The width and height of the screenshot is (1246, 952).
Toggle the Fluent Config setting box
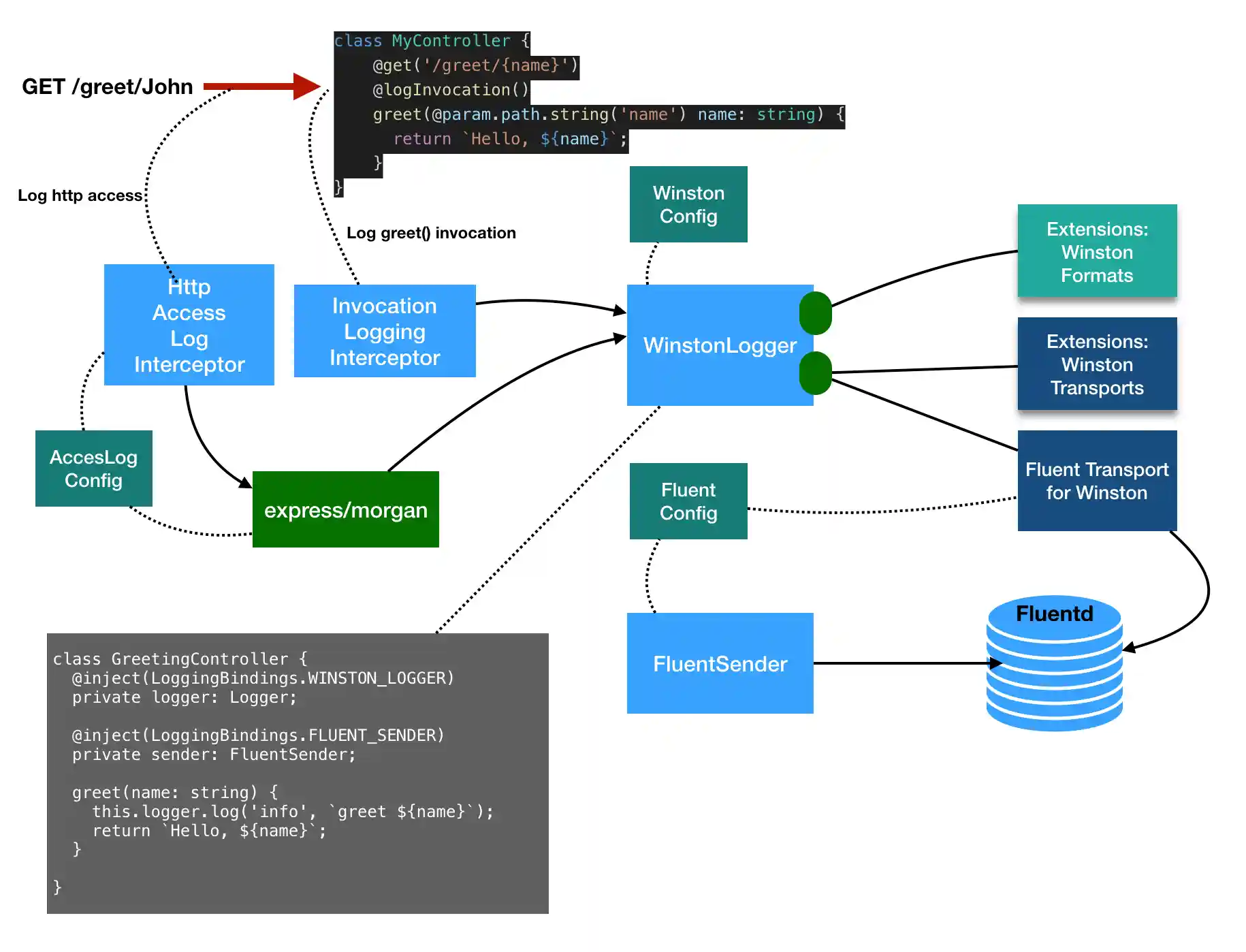coord(688,501)
